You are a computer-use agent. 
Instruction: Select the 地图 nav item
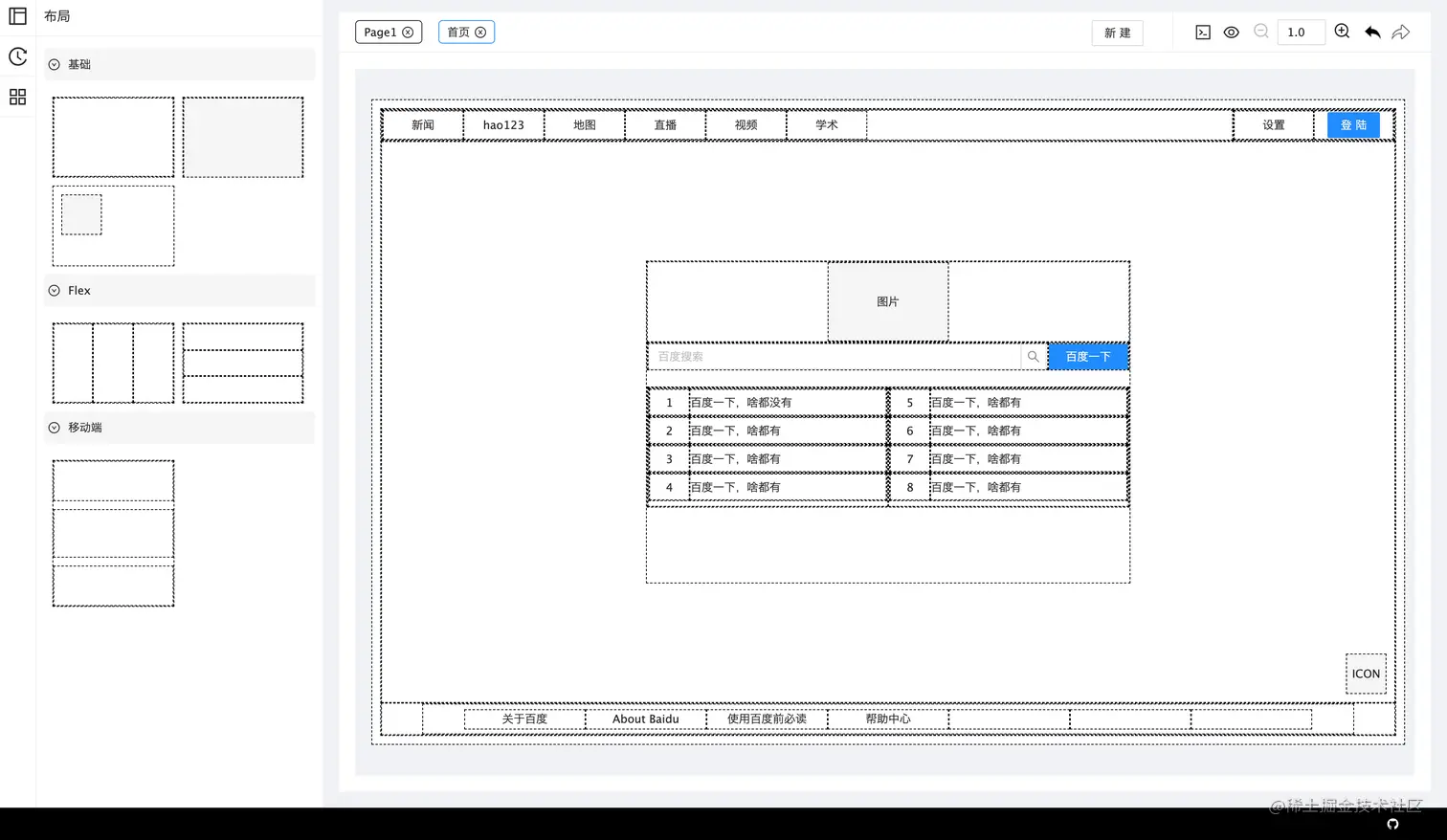[x=585, y=125]
